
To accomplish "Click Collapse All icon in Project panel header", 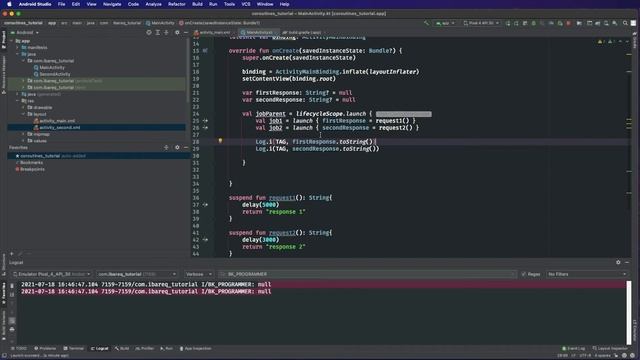I will pos(166,32).
